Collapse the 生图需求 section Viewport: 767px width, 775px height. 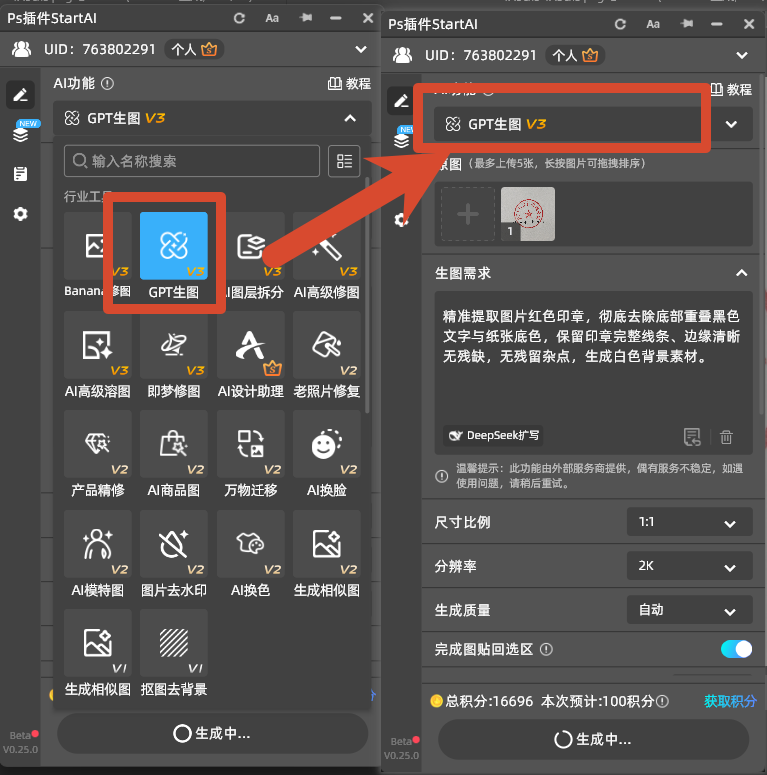click(741, 273)
